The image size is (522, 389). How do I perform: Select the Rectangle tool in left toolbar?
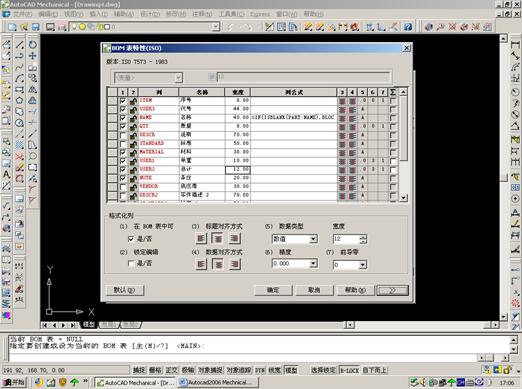tap(19, 89)
